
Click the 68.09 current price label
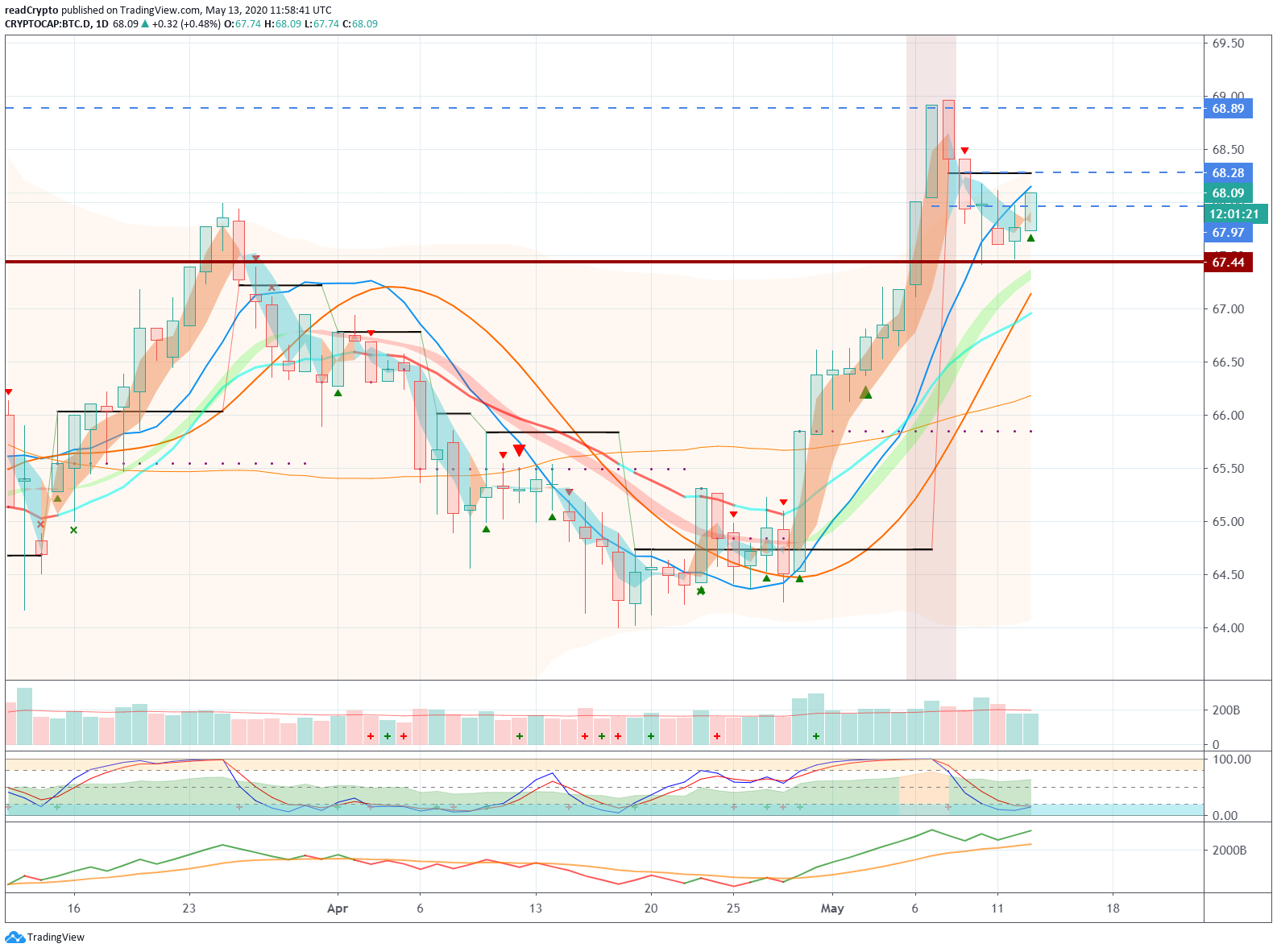(x=1228, y=193)
